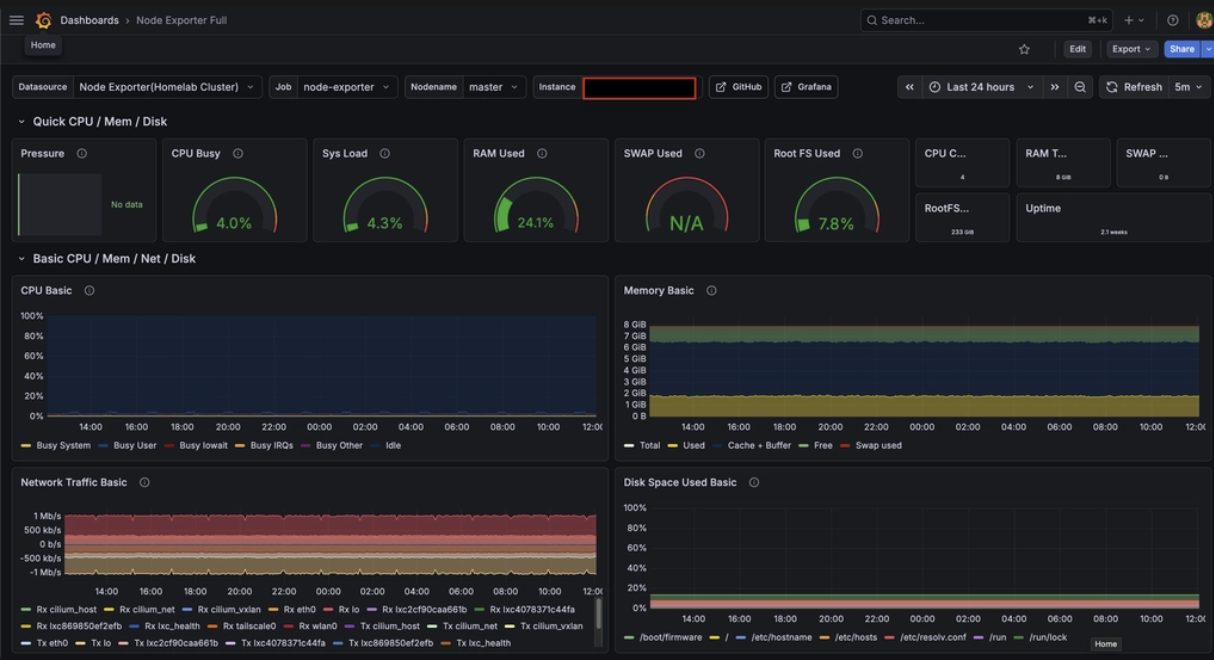Click color swatch for Used memory series
Image resolution: width=1214 pixels, height=660 pixels.
pos(673,446)
